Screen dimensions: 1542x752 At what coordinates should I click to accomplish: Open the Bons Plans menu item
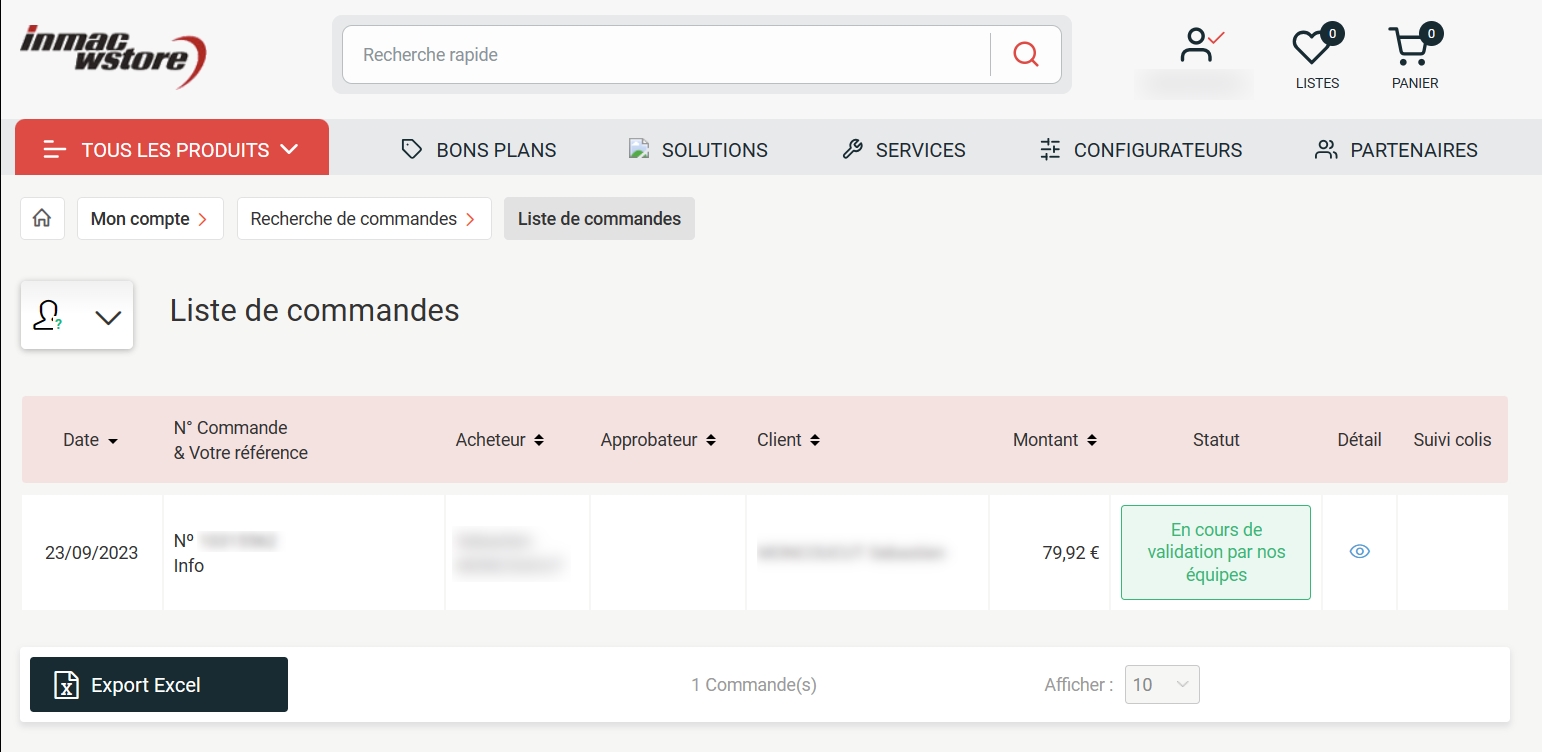click(x=478, y=150)
